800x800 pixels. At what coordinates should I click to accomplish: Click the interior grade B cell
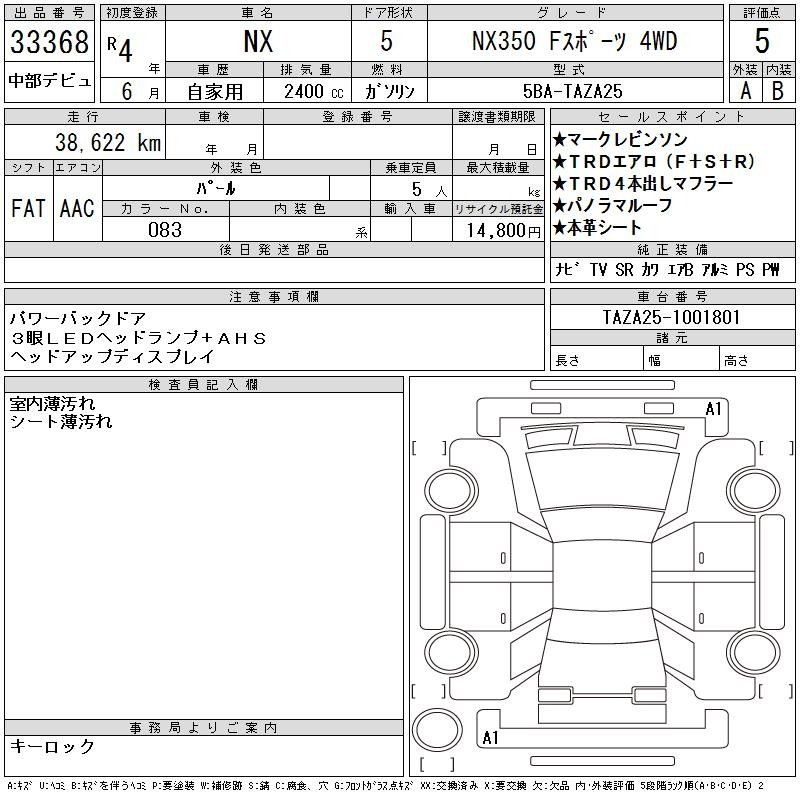778,90
